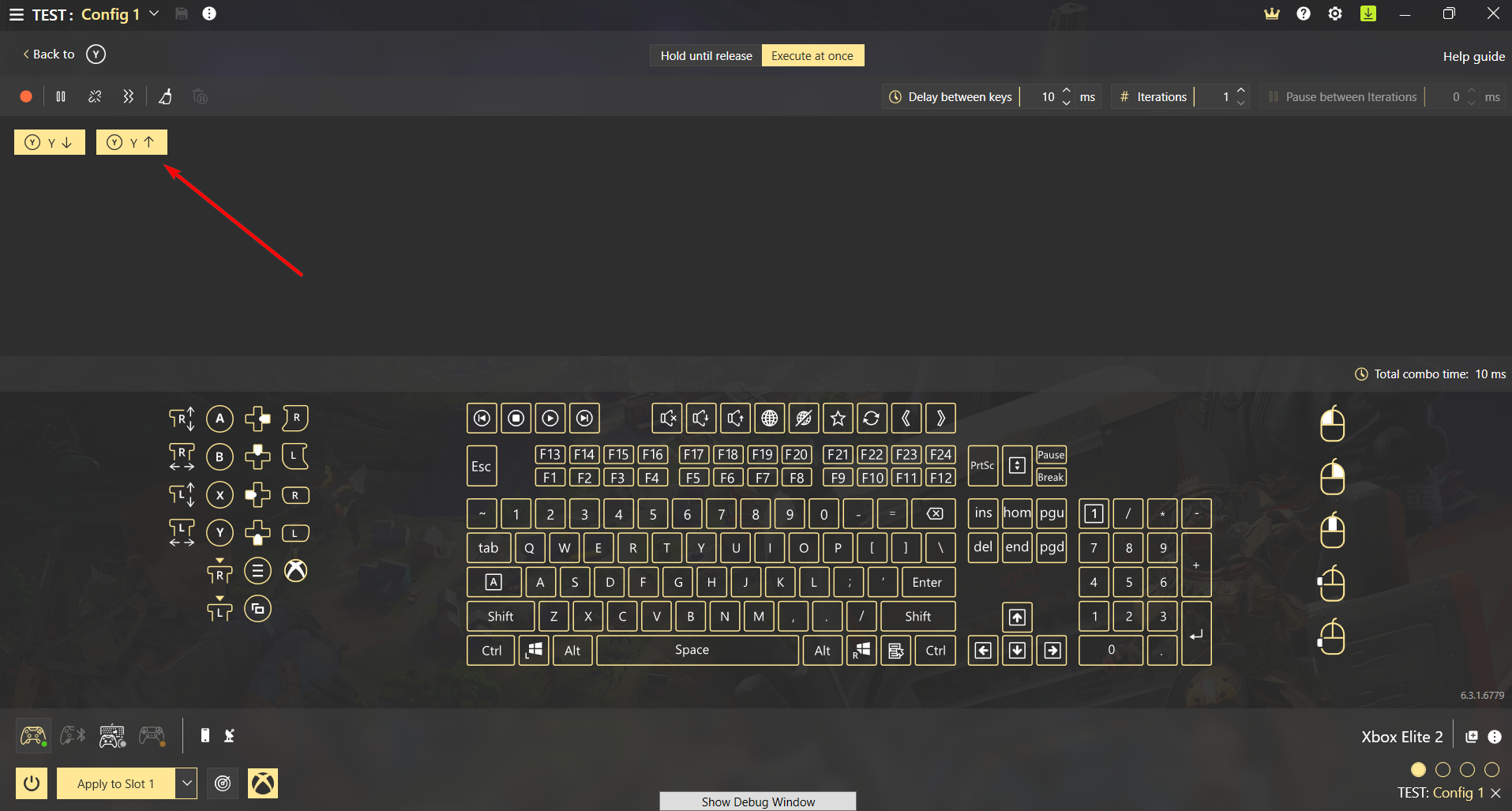Select Hold until release mode
1512x811 pixels.
point(706,56)
